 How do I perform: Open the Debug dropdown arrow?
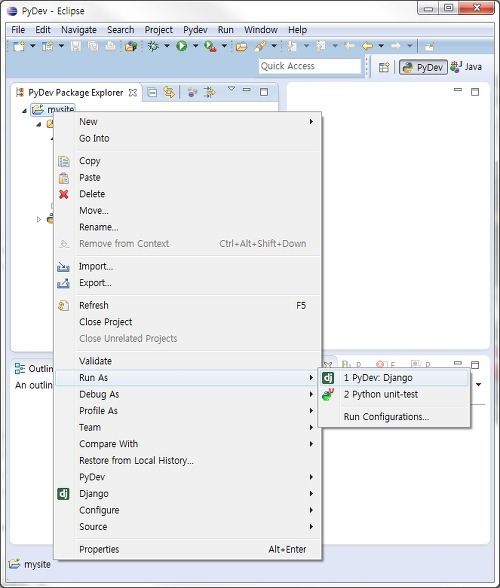point(167,46)
